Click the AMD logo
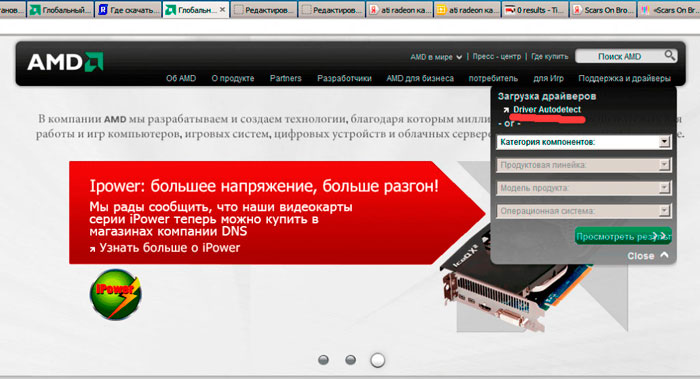 (65, 62)
